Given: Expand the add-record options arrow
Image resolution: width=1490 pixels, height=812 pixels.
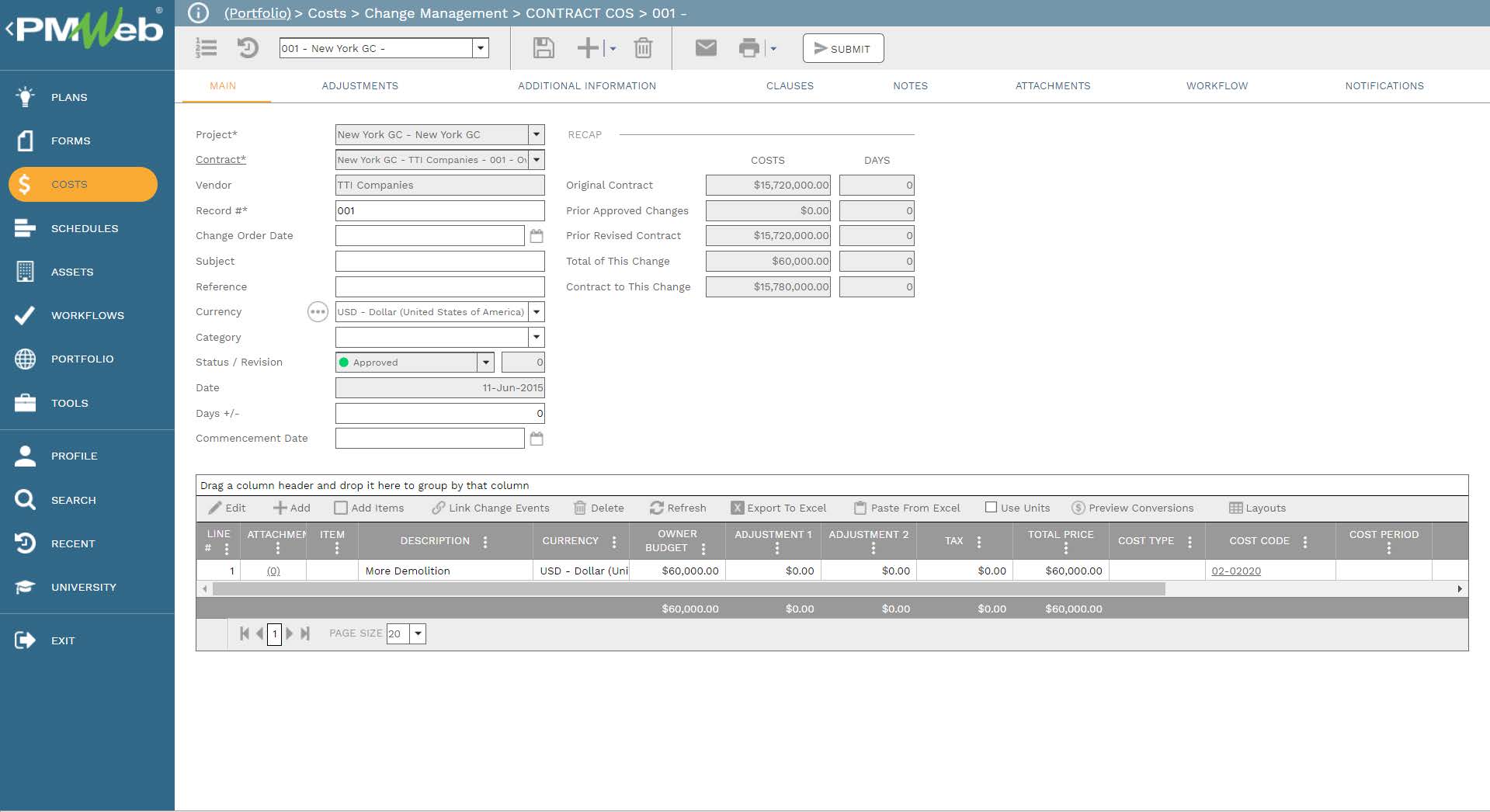Looking at the screenshot, I should (x=613, y=48).
